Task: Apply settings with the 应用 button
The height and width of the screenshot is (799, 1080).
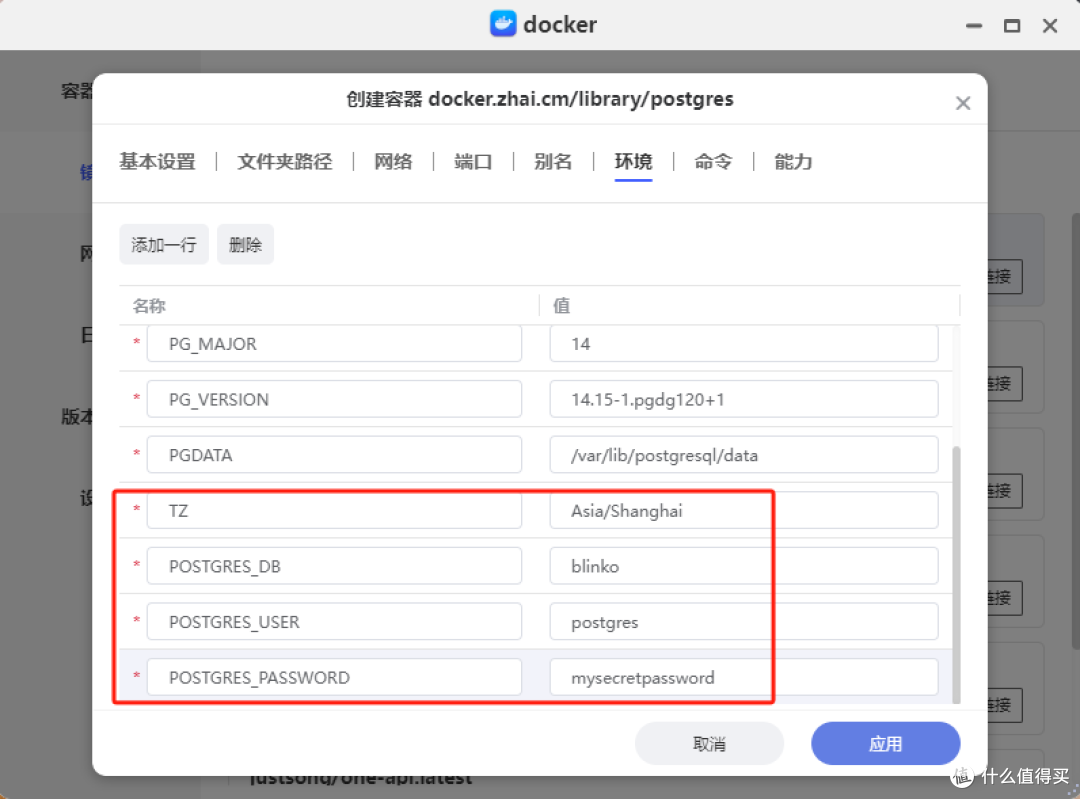Action: pyautogui.click(x=886, y=744)
